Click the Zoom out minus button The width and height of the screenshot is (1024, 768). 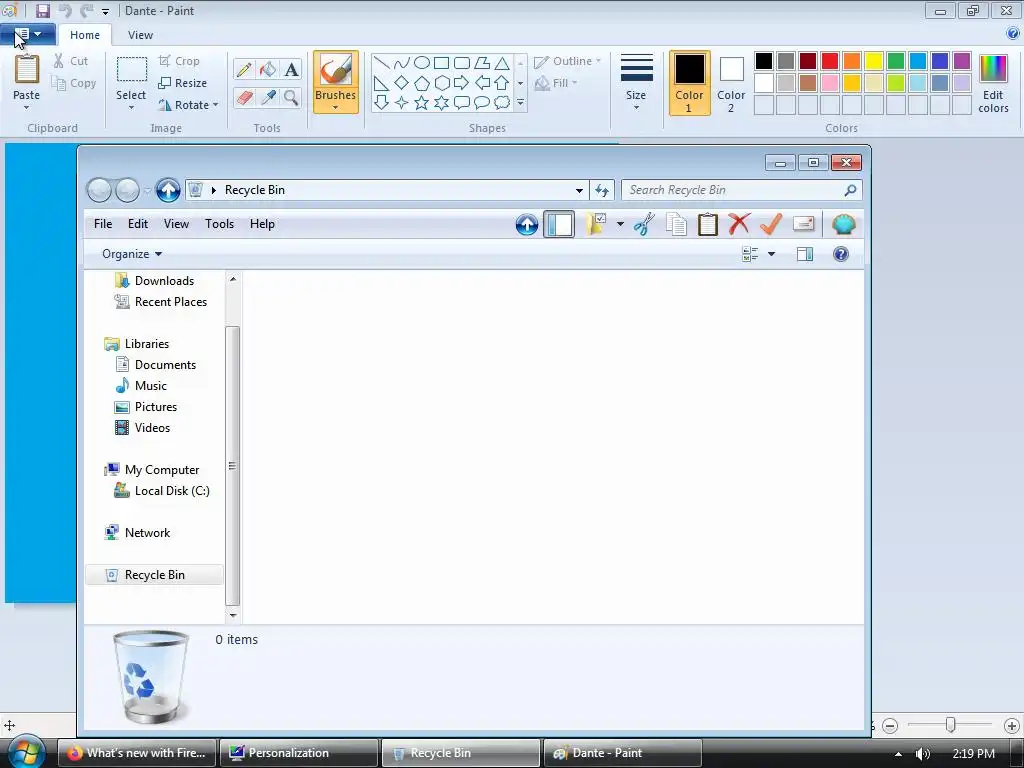click(889, 726)
